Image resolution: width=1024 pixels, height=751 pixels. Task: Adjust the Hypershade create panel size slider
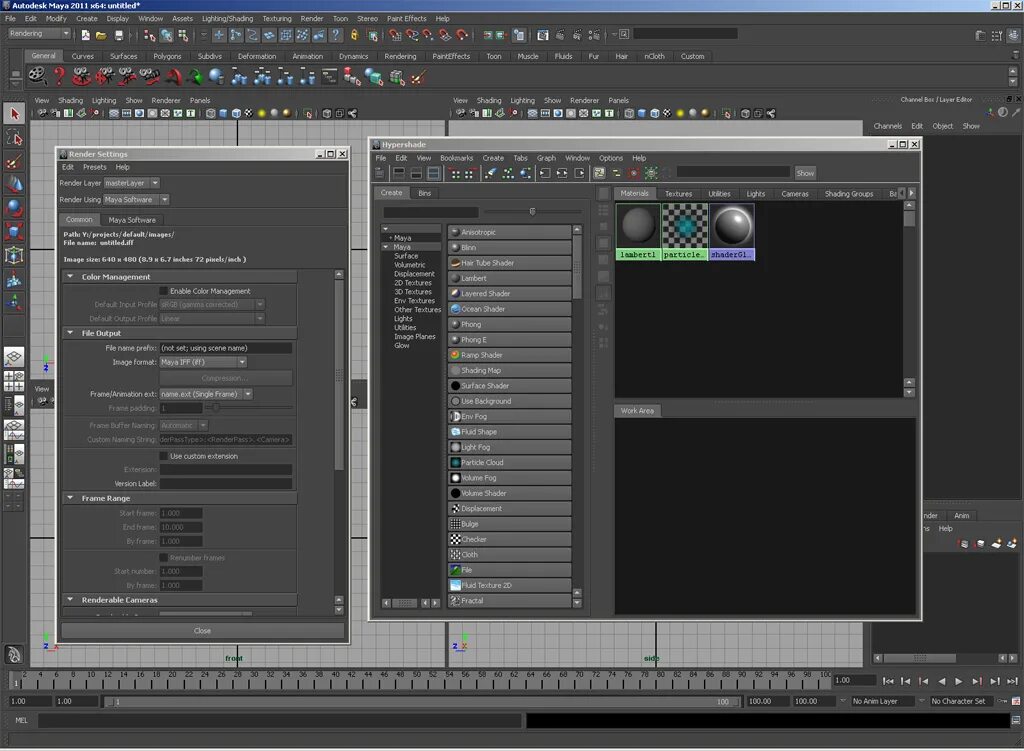532,212
